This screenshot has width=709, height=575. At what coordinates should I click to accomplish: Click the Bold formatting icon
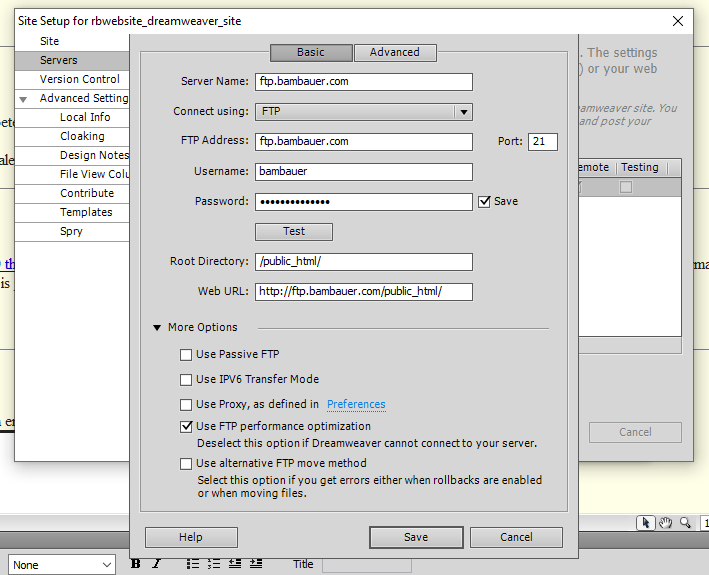(x=135, y=564)
